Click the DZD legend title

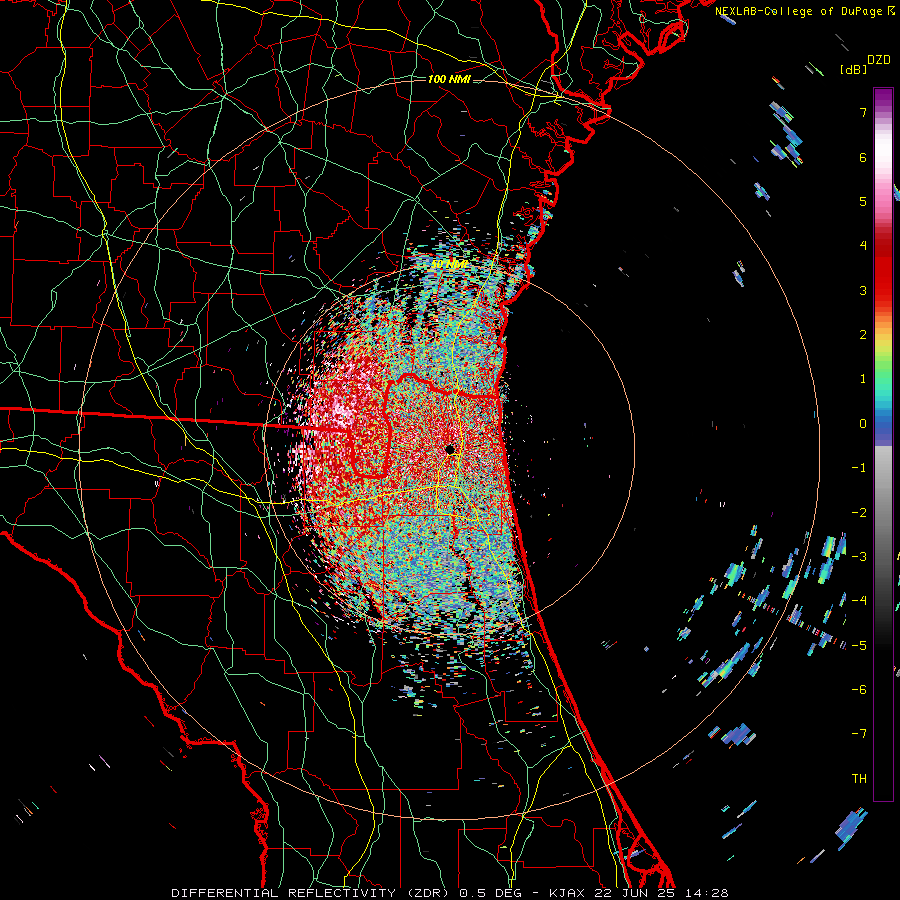click(879, 60)
